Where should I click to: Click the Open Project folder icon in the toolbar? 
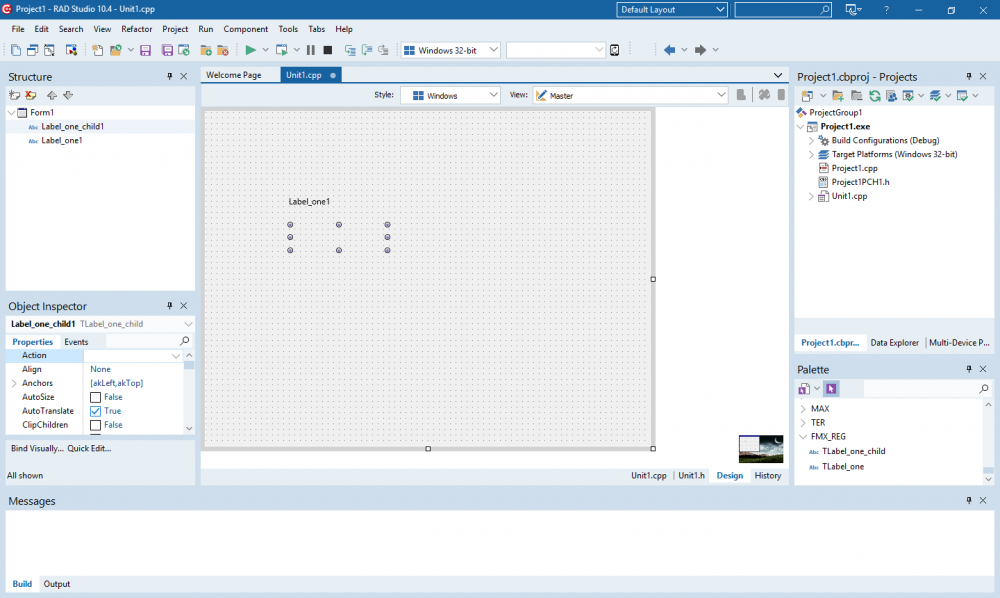115,50
